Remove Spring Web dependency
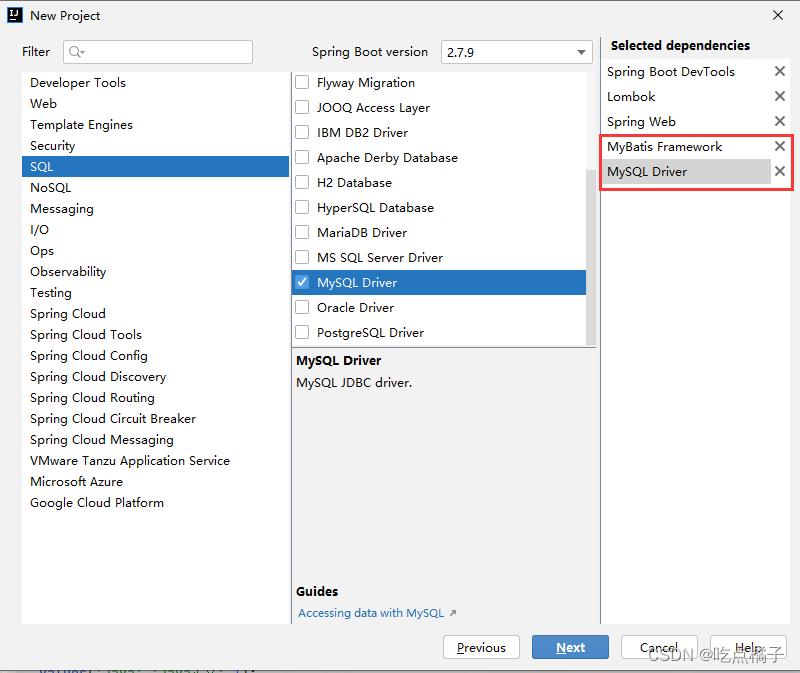The width and height of the screenshot is (800, 673). [780, 121]
